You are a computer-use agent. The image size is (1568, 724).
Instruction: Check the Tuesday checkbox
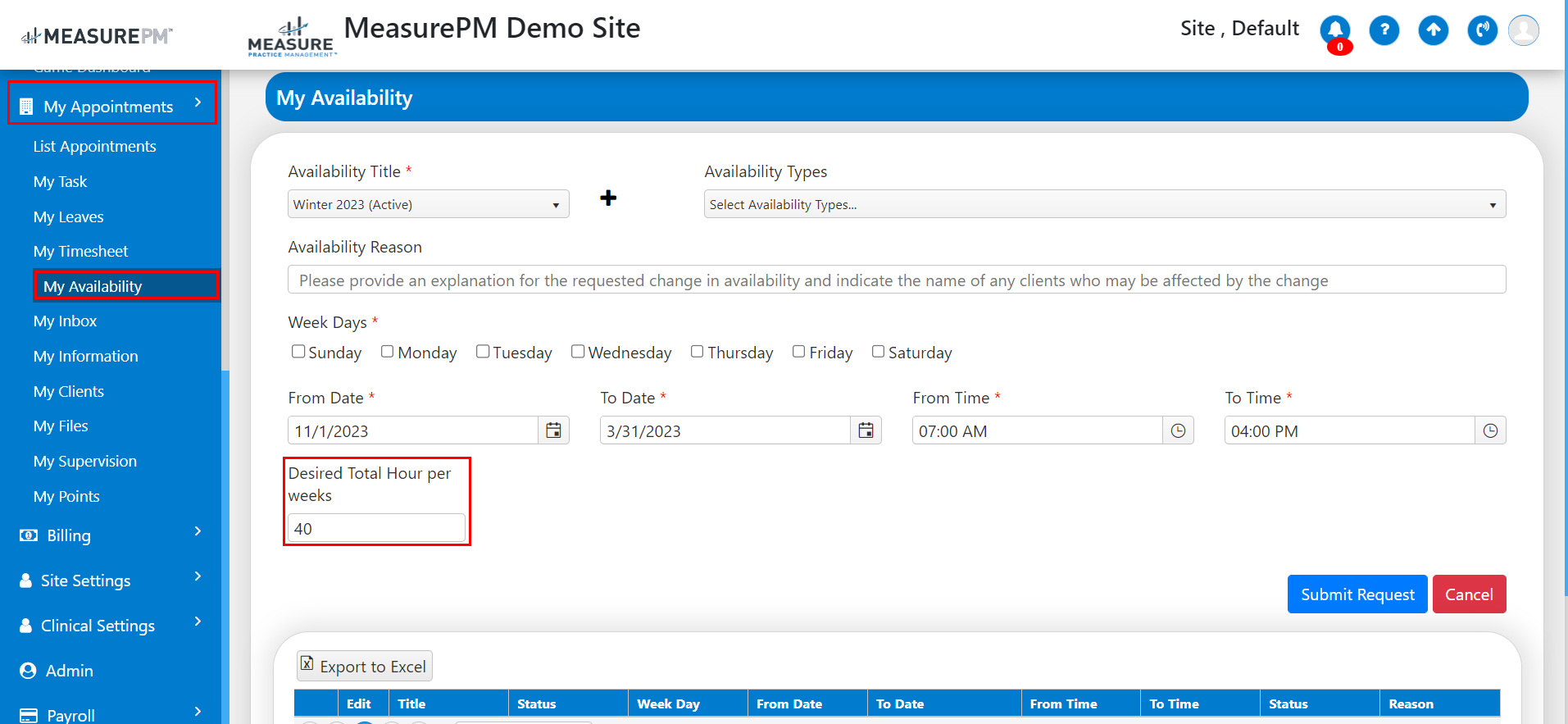coord(483,351)
